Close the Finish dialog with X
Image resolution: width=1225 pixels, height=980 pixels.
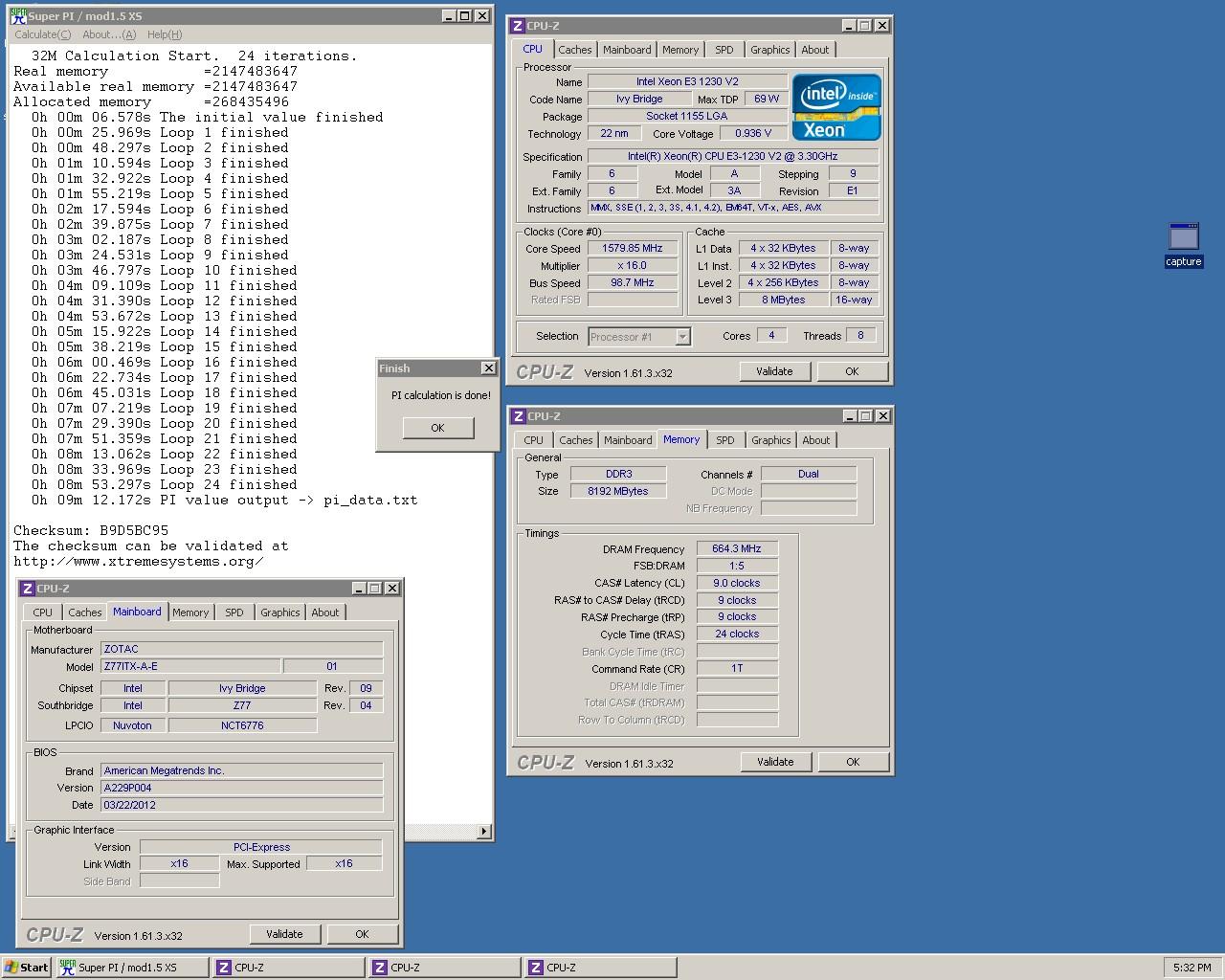[x=488, y=368]
